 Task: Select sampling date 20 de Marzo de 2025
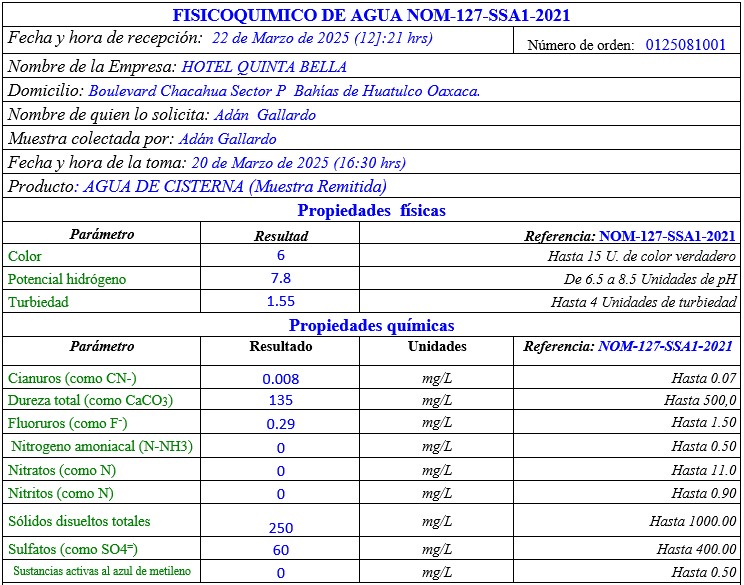pyautogui.click(x=260, y=163)
